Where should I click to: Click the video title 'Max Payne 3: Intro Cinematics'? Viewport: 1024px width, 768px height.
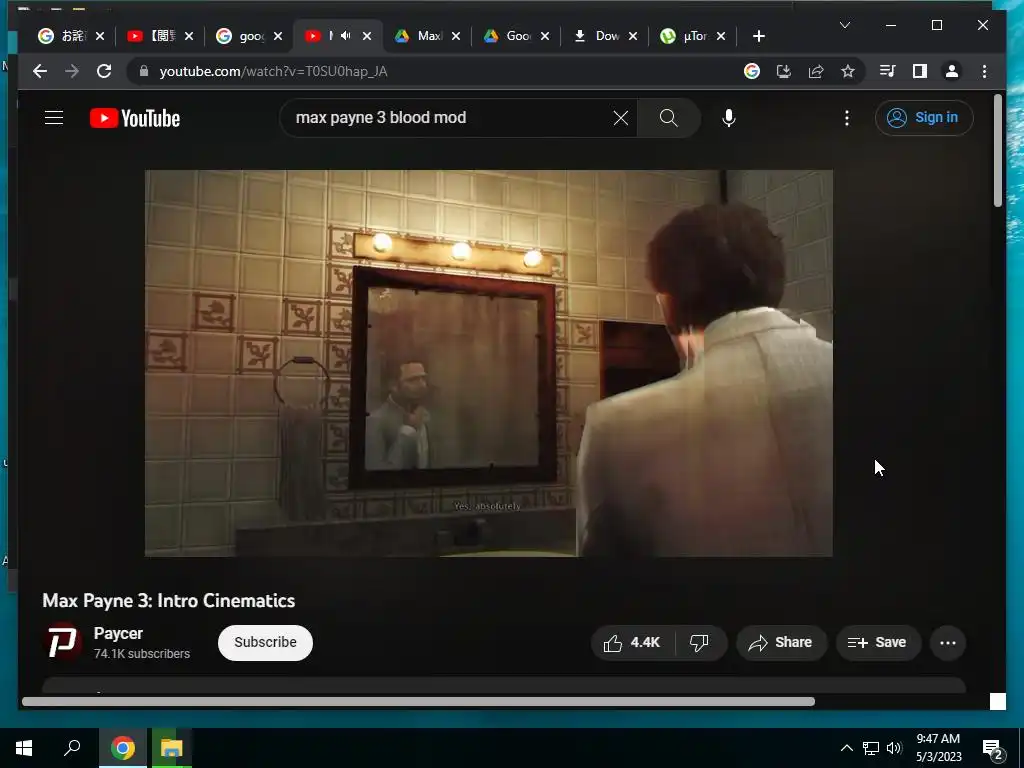pos(168,601)
